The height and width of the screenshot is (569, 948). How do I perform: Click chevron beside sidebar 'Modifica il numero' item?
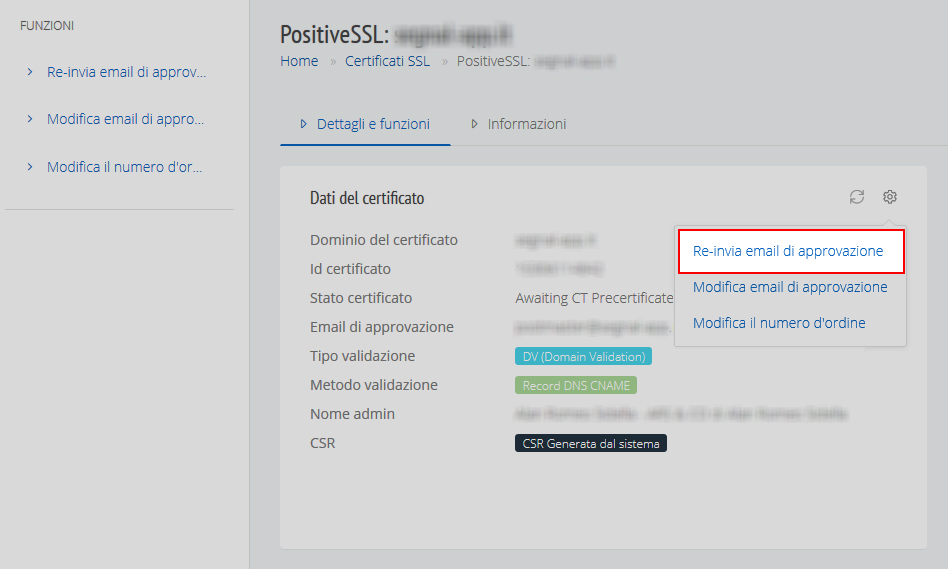tap(30, 167)
